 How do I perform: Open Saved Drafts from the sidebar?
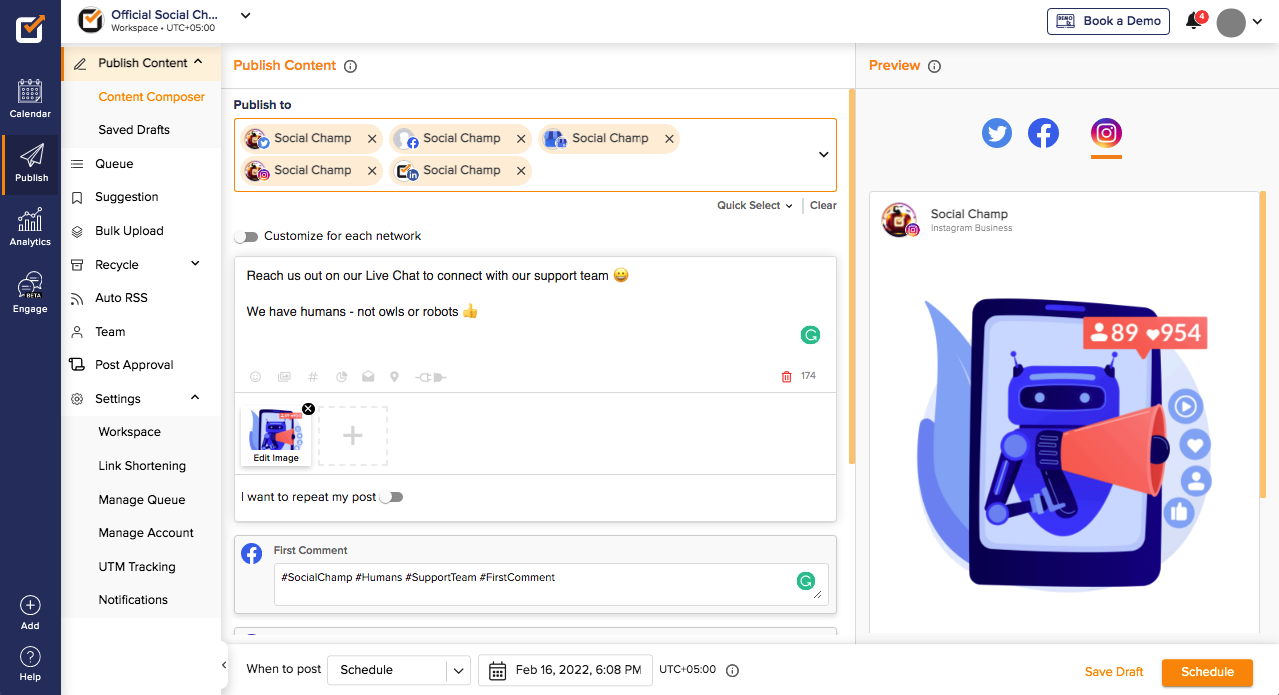[131, 129]
